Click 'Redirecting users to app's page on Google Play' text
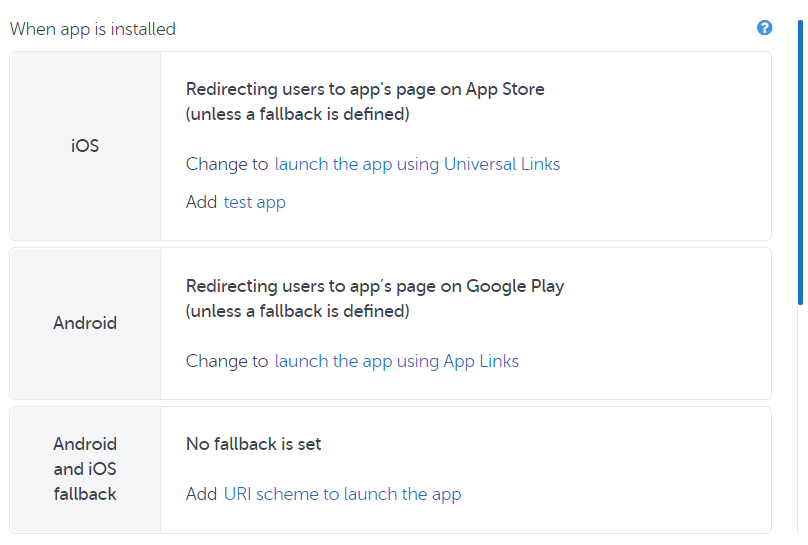Image resolution: width=808 pixels, height=545 pixels. click(x=375, y=286)
